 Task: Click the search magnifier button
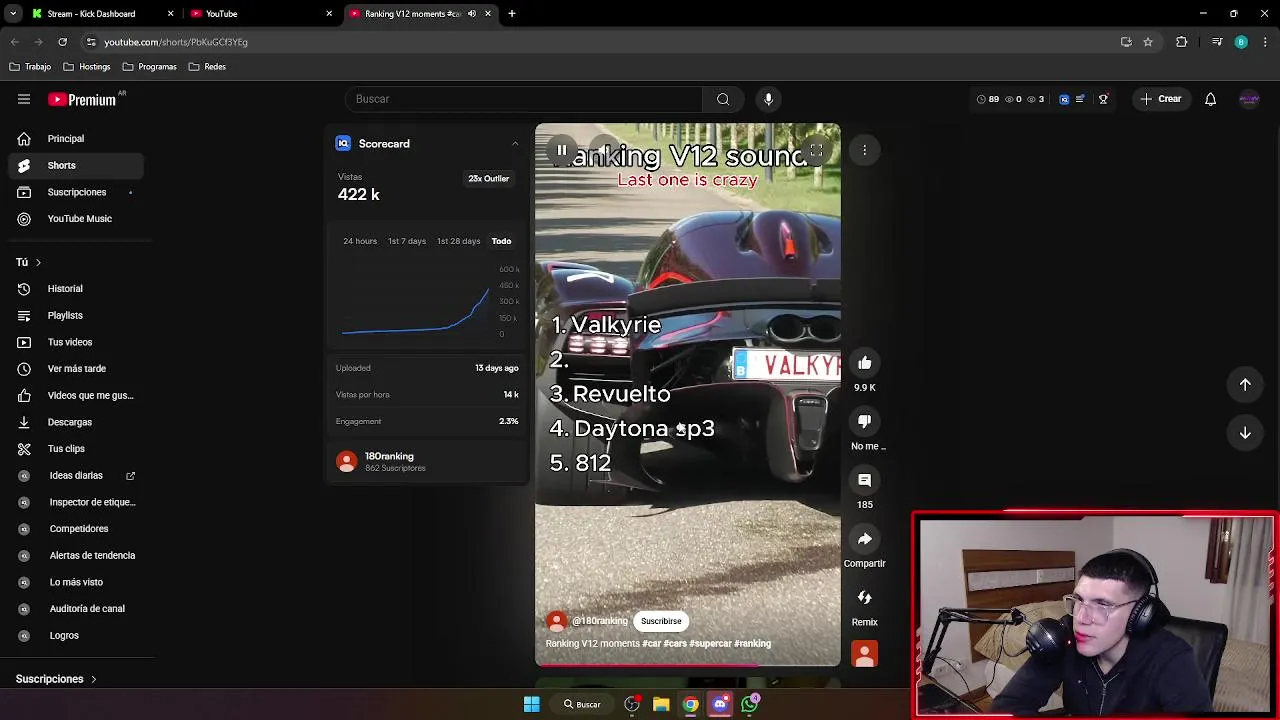tap(723, 99)
